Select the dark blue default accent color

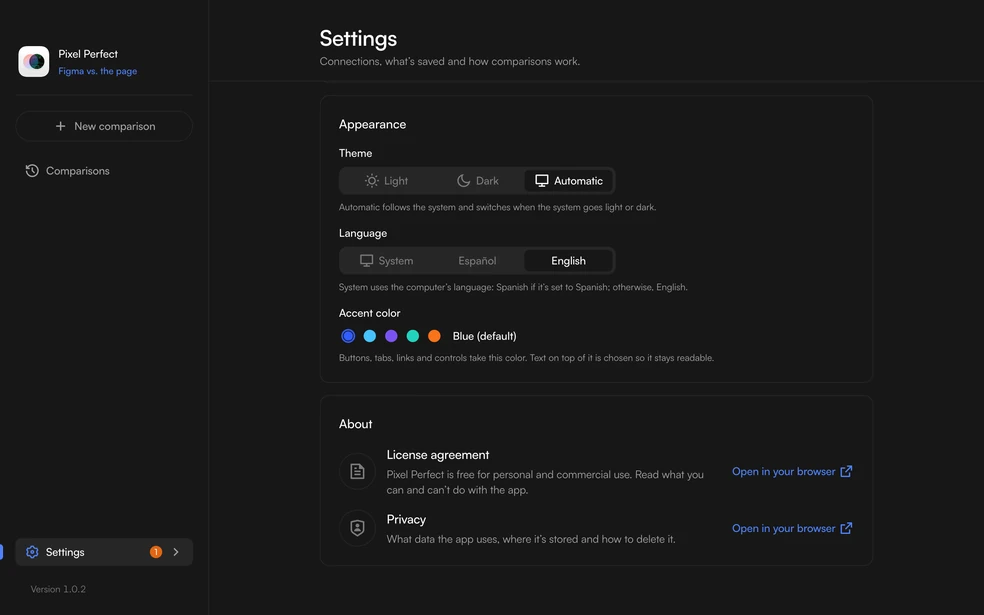tap(348, 336)
